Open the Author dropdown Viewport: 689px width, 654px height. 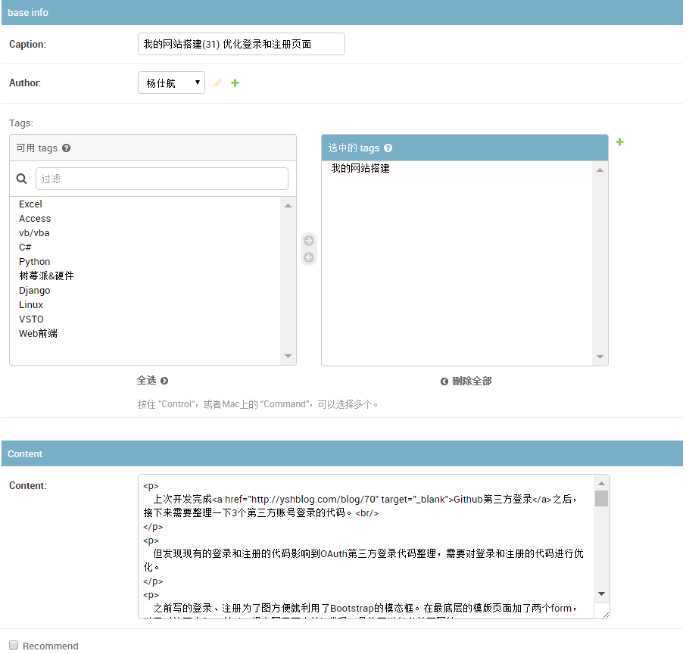click(x=171, y=83)
